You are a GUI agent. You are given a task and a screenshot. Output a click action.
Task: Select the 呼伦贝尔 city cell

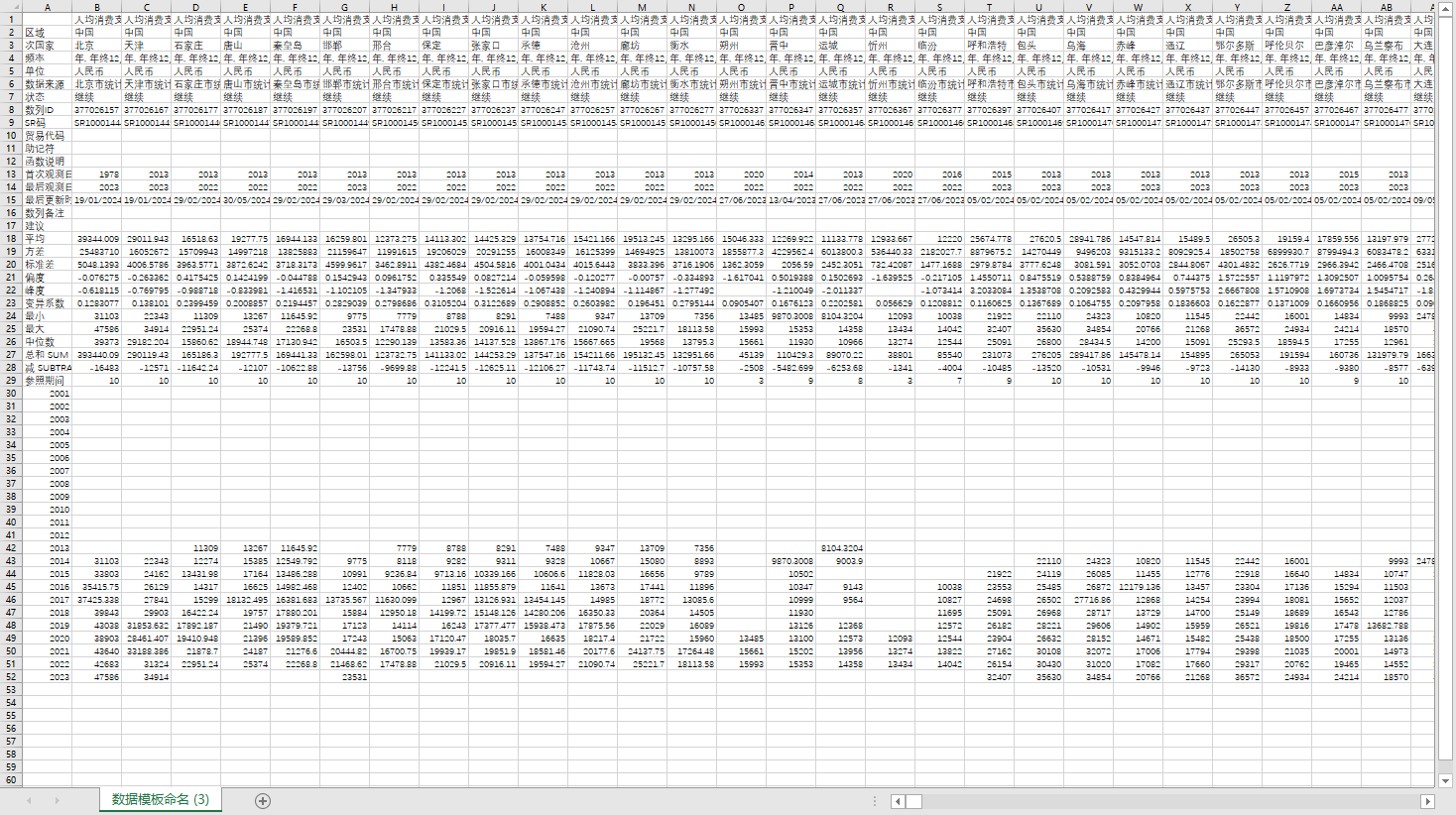point(1286,46)
